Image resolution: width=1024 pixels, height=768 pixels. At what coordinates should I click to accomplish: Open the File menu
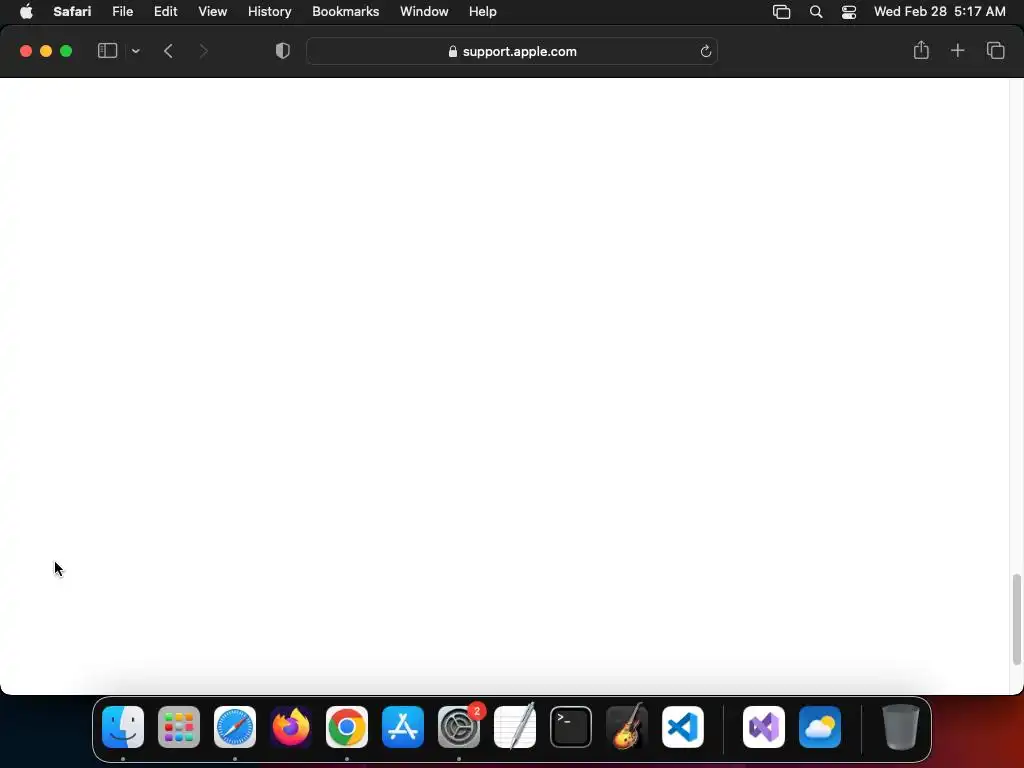click(x=122, y=11)
